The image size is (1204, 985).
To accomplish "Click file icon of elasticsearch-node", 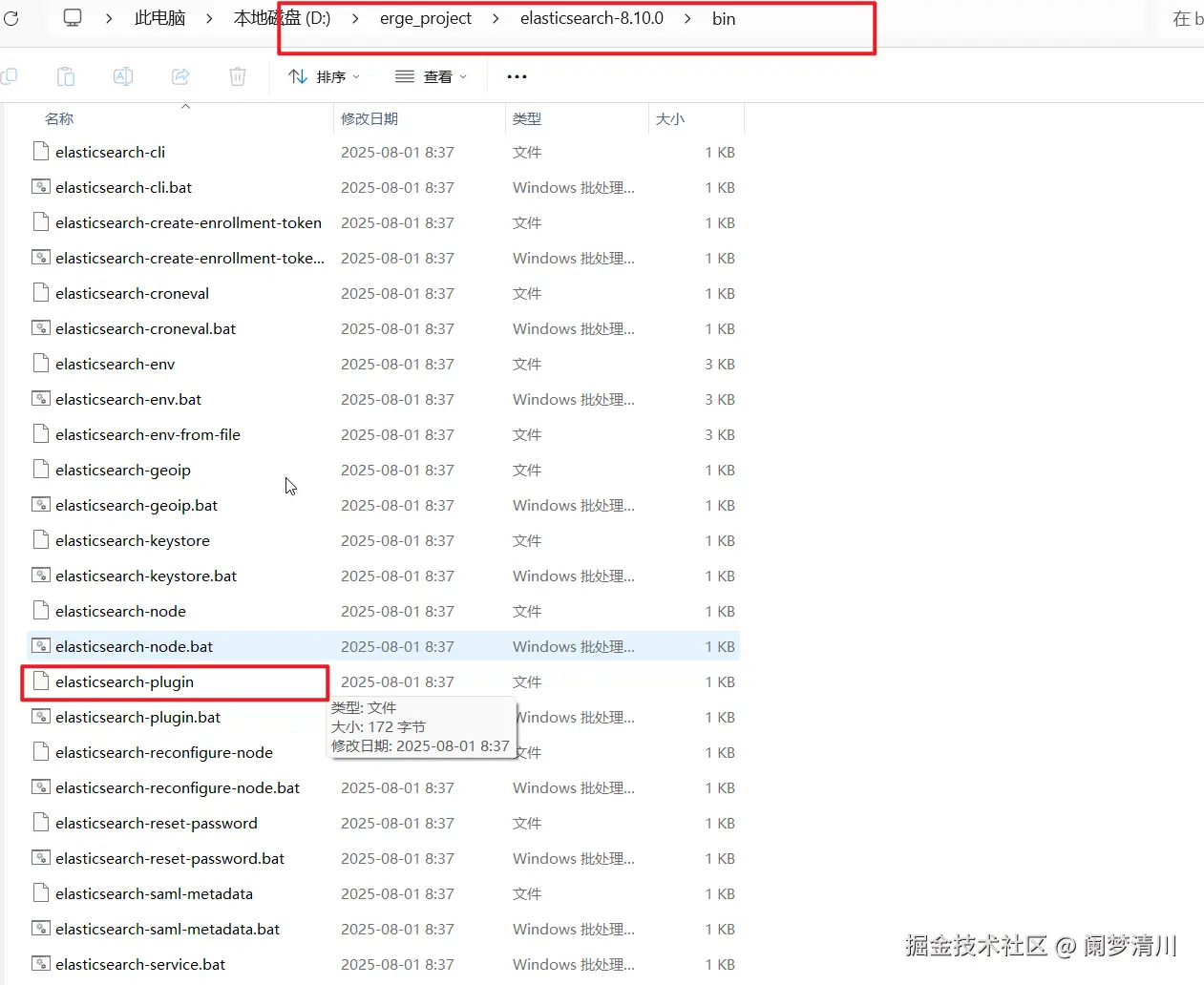I will pos(40,611).
